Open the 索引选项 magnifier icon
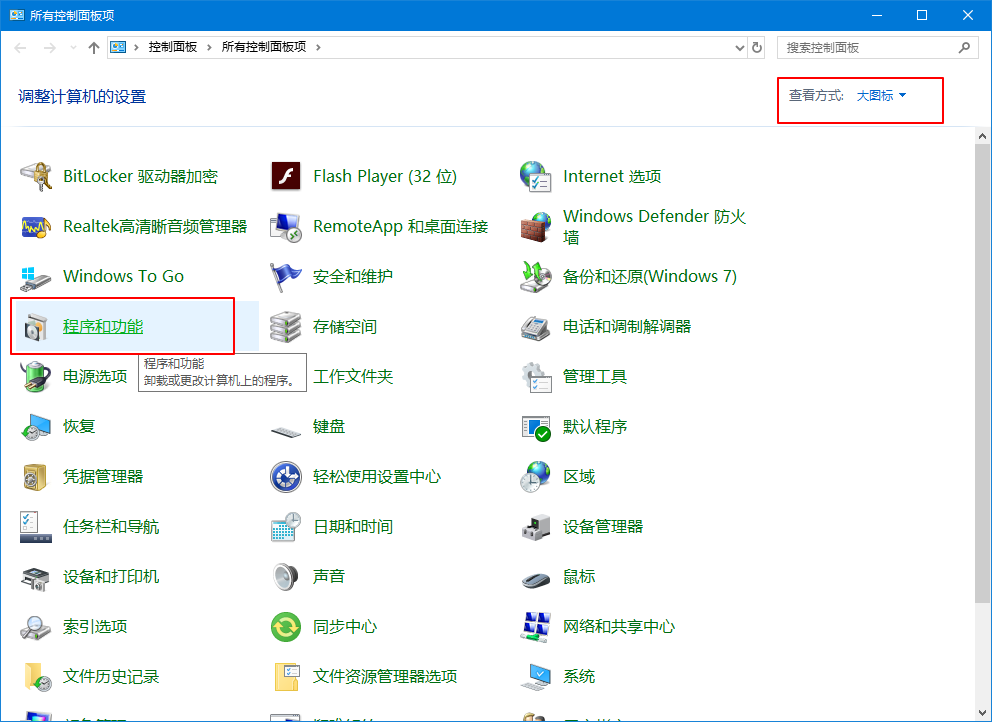The width and height of the screenshot is (992, 722). click(36, 626)
